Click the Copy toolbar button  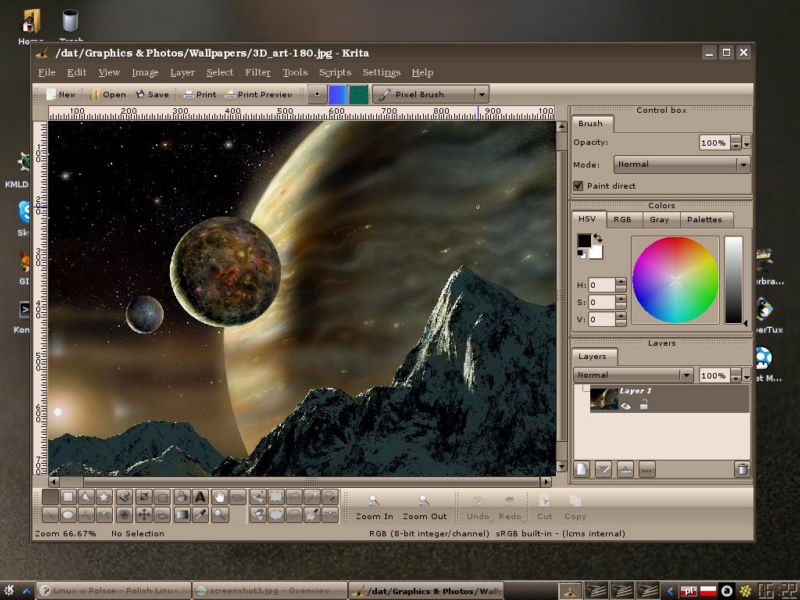(575, 508)
